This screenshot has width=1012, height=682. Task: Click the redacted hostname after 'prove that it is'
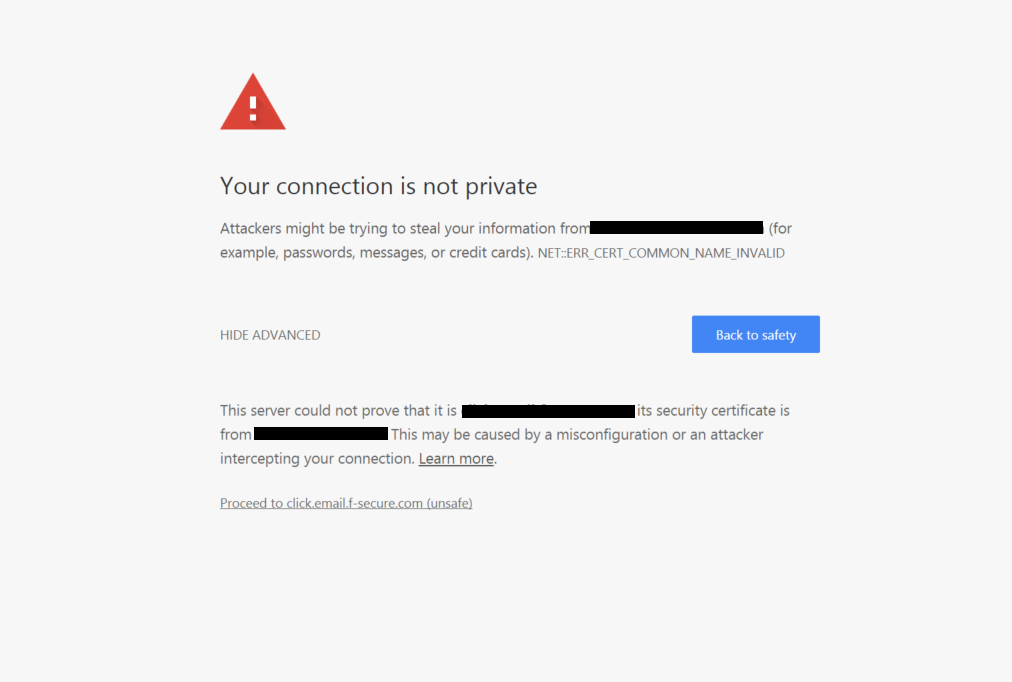click(x=548, y=410)
